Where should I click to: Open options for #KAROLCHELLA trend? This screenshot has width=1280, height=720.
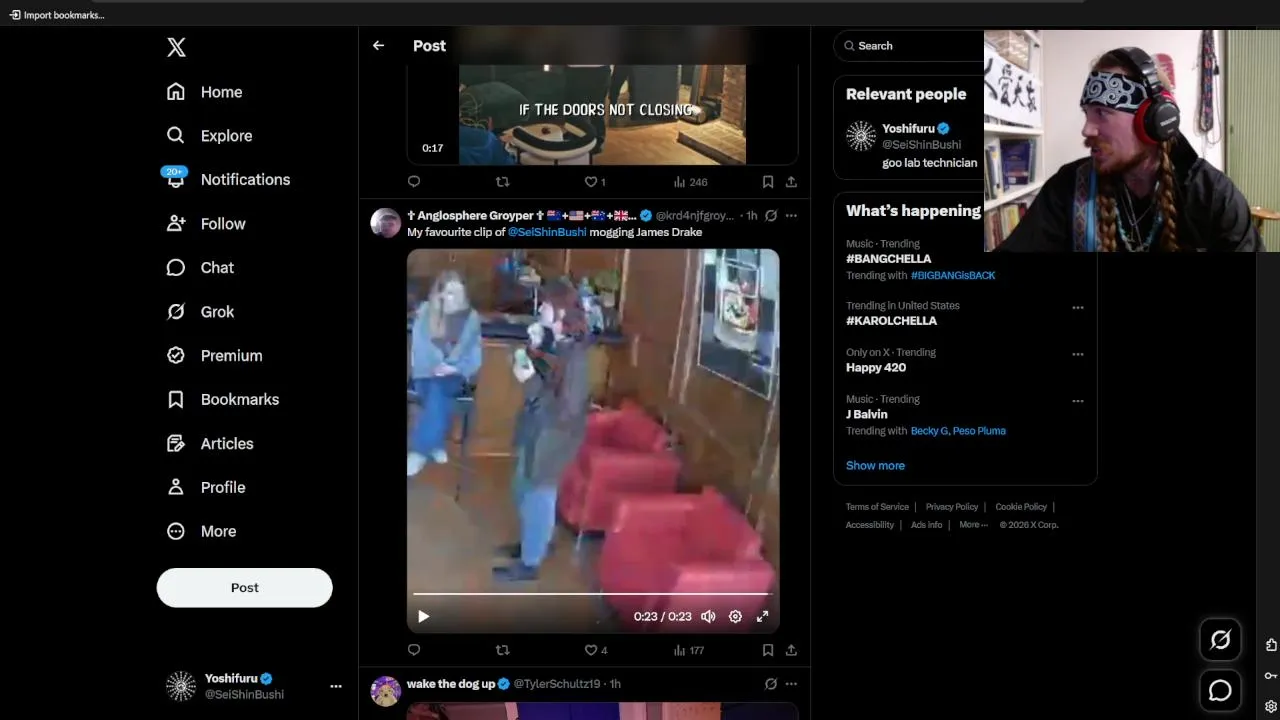pos(1078,307)
